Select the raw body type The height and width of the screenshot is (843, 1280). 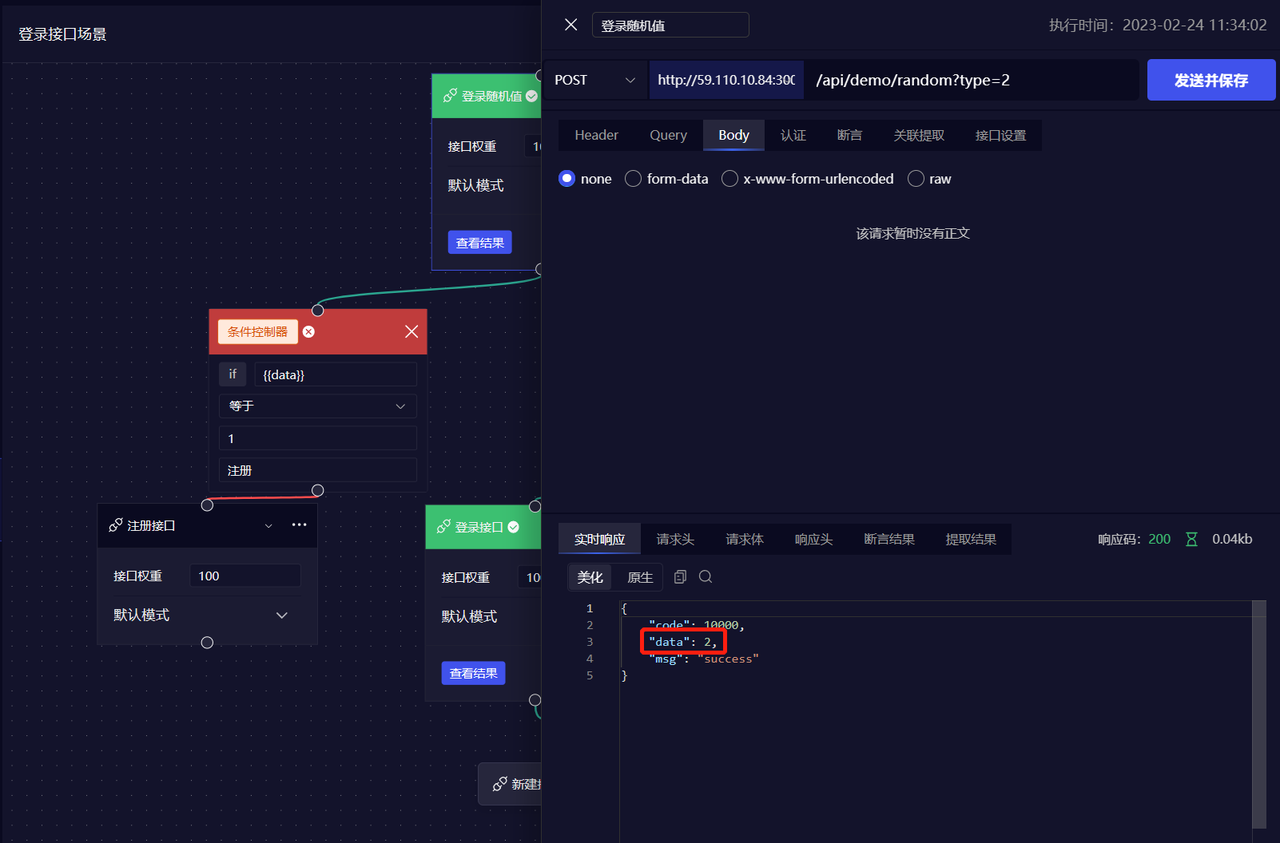coord(915,179)
